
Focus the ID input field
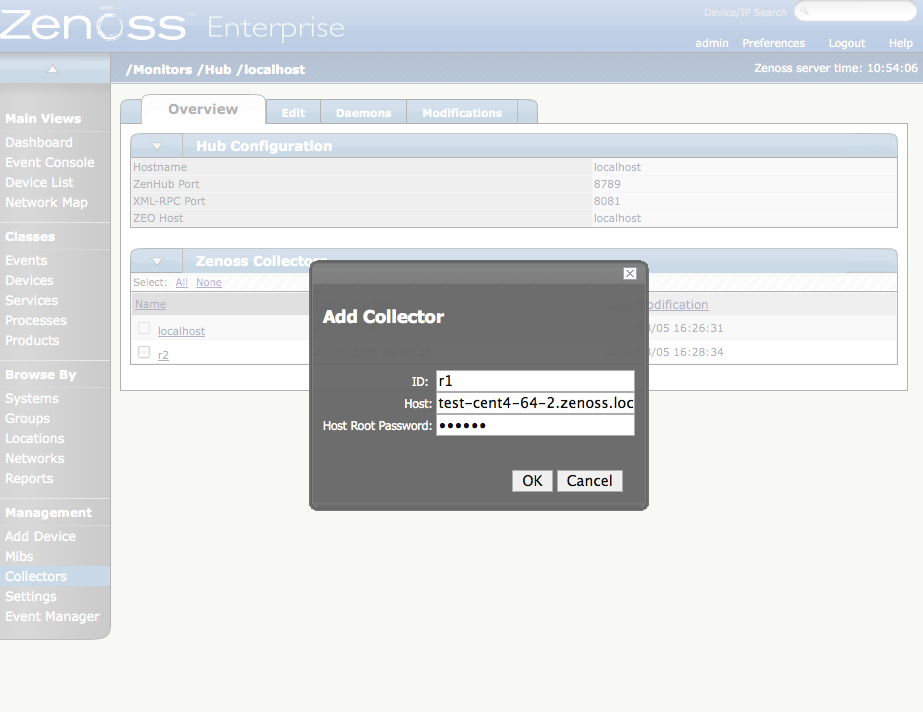tap(535, 381)
